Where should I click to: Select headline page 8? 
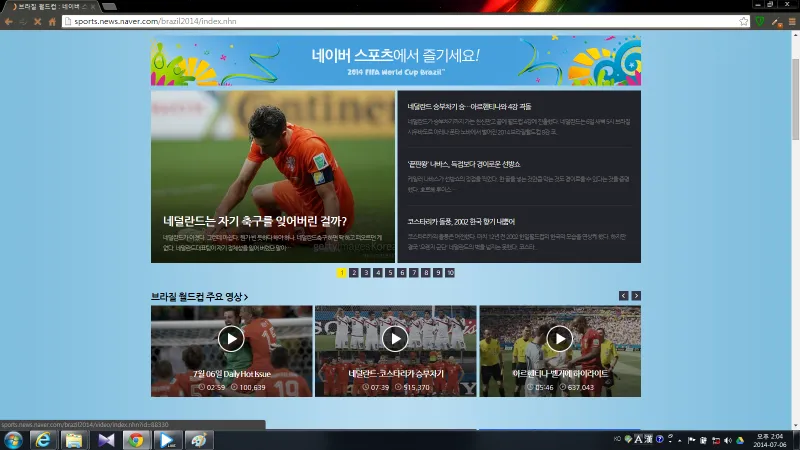pyautogui.click(x=426, y=273)
